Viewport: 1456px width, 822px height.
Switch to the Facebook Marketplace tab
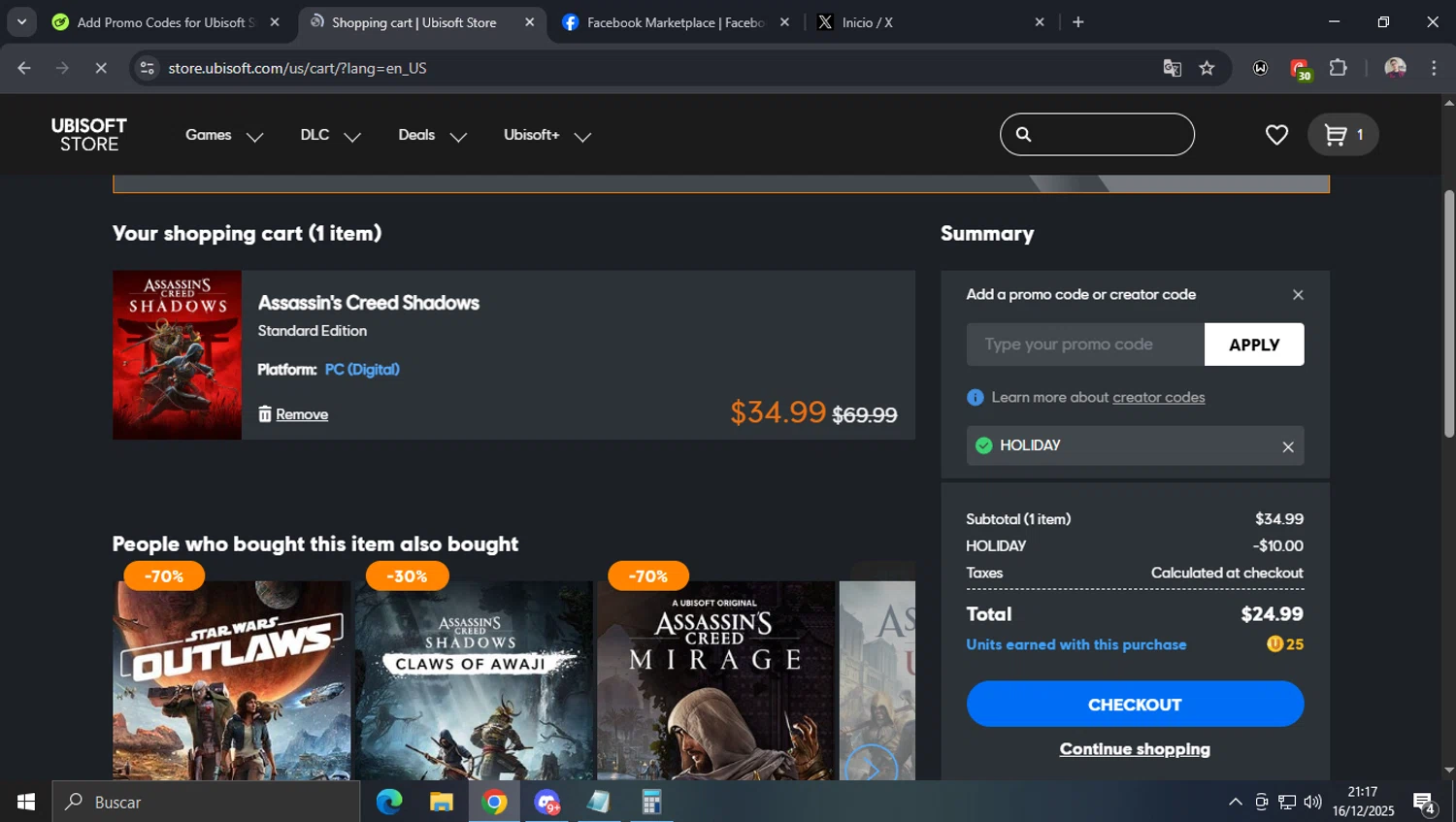coord(676,21)
